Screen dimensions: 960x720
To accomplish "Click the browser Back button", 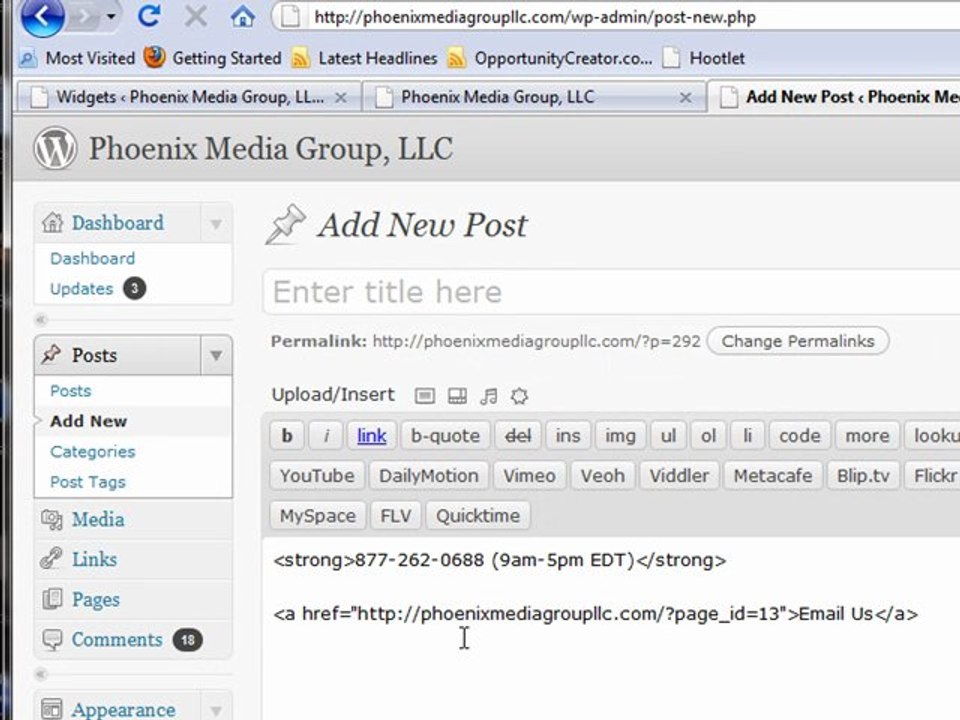I will pos(42,16).
